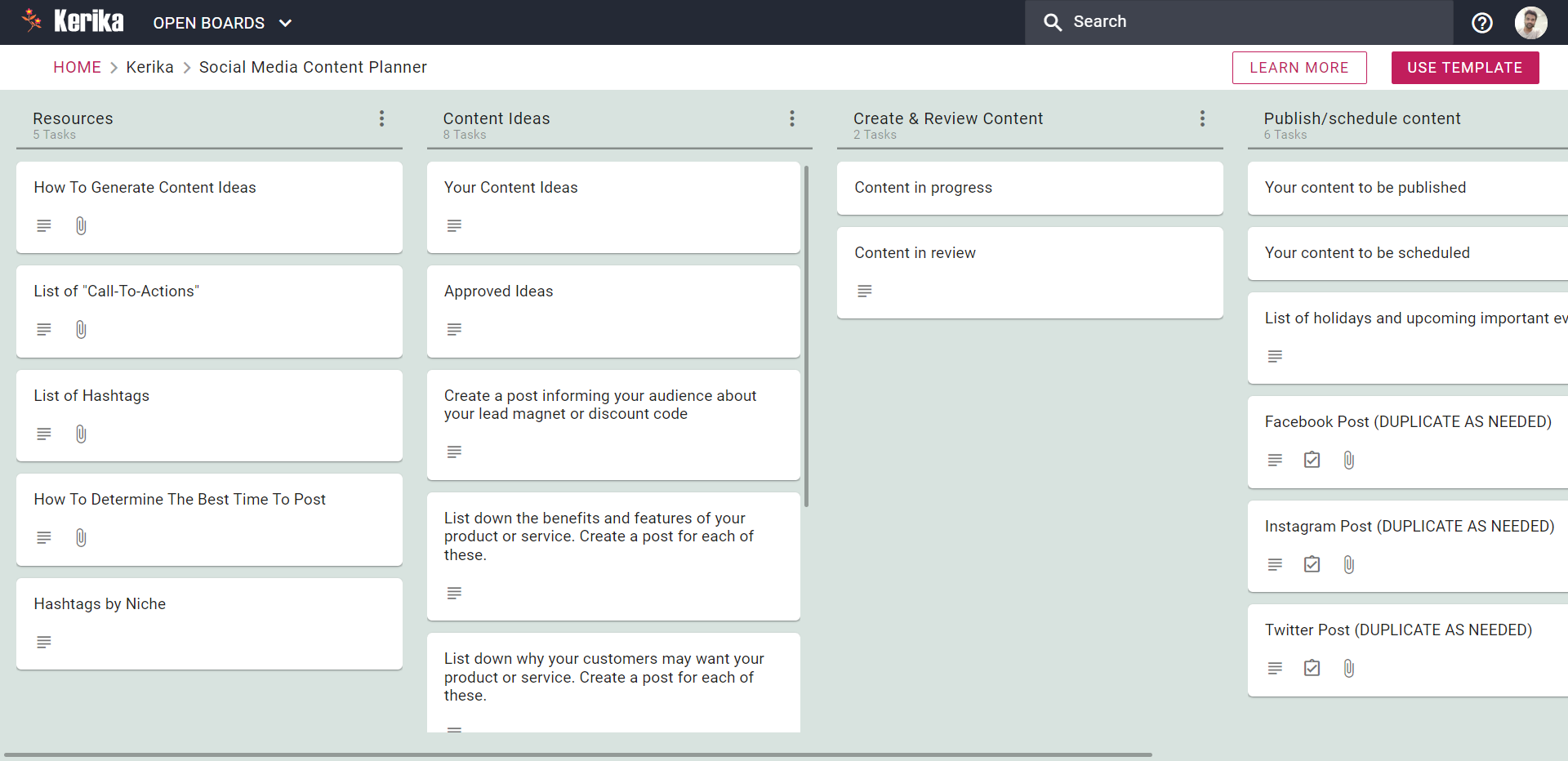Open description icon on benefits and features card

click(x=454, y=593)
